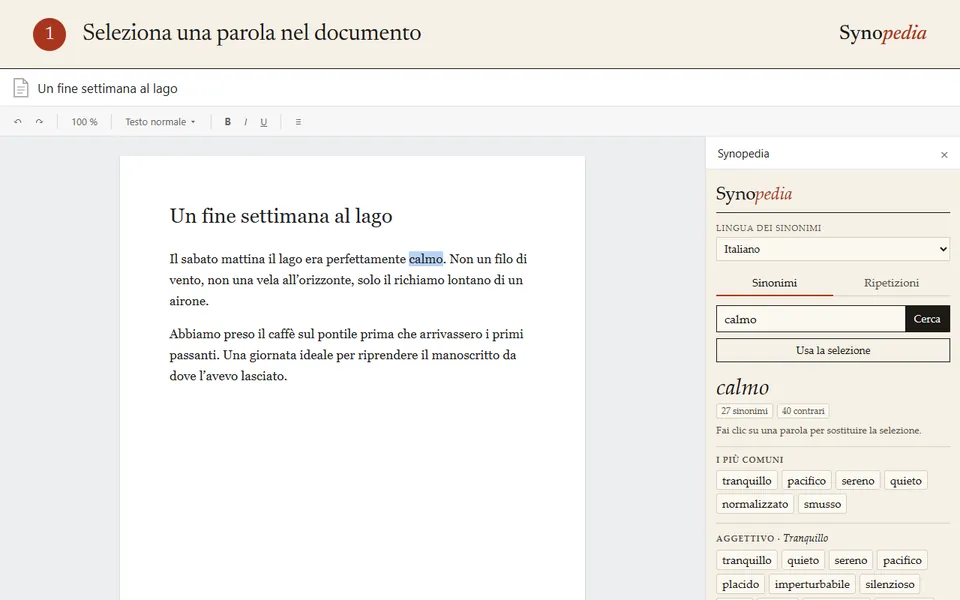Toggle underline formatting
960x600 pixels.
pos(263,122)
